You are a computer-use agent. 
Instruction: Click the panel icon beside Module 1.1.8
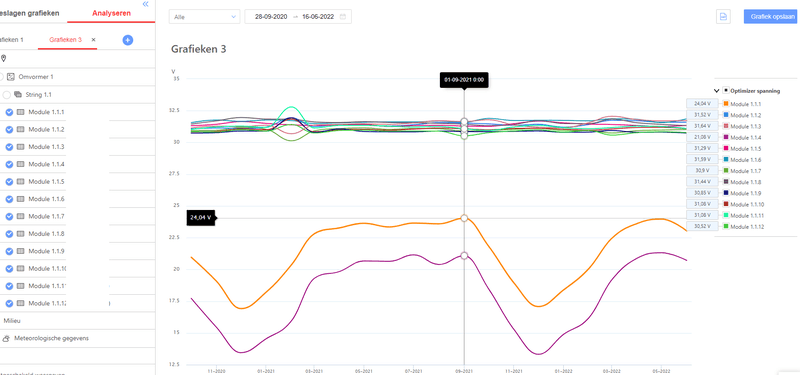coord(20,234)
